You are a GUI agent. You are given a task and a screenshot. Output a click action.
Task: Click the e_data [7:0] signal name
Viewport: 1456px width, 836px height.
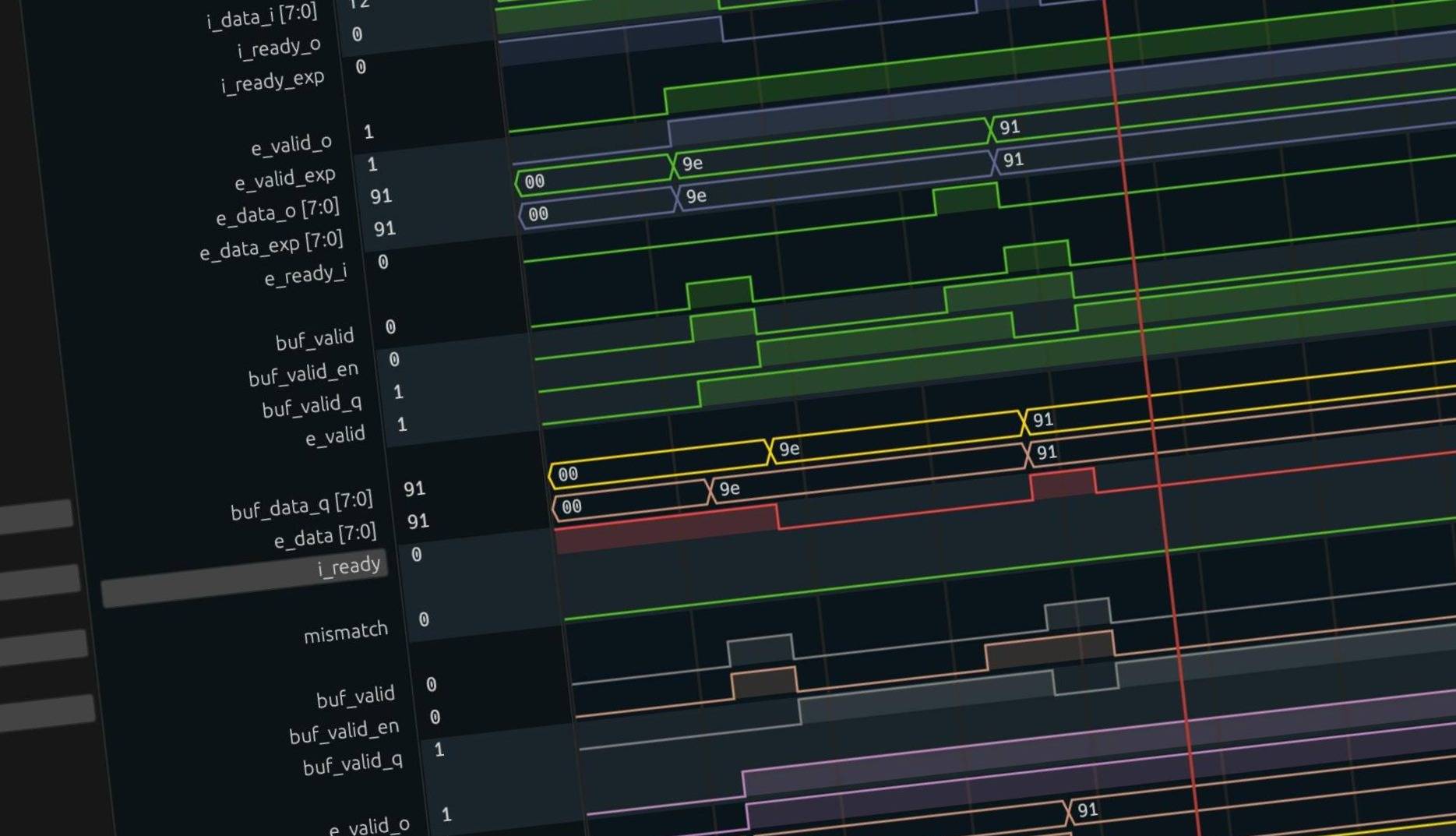324,536
